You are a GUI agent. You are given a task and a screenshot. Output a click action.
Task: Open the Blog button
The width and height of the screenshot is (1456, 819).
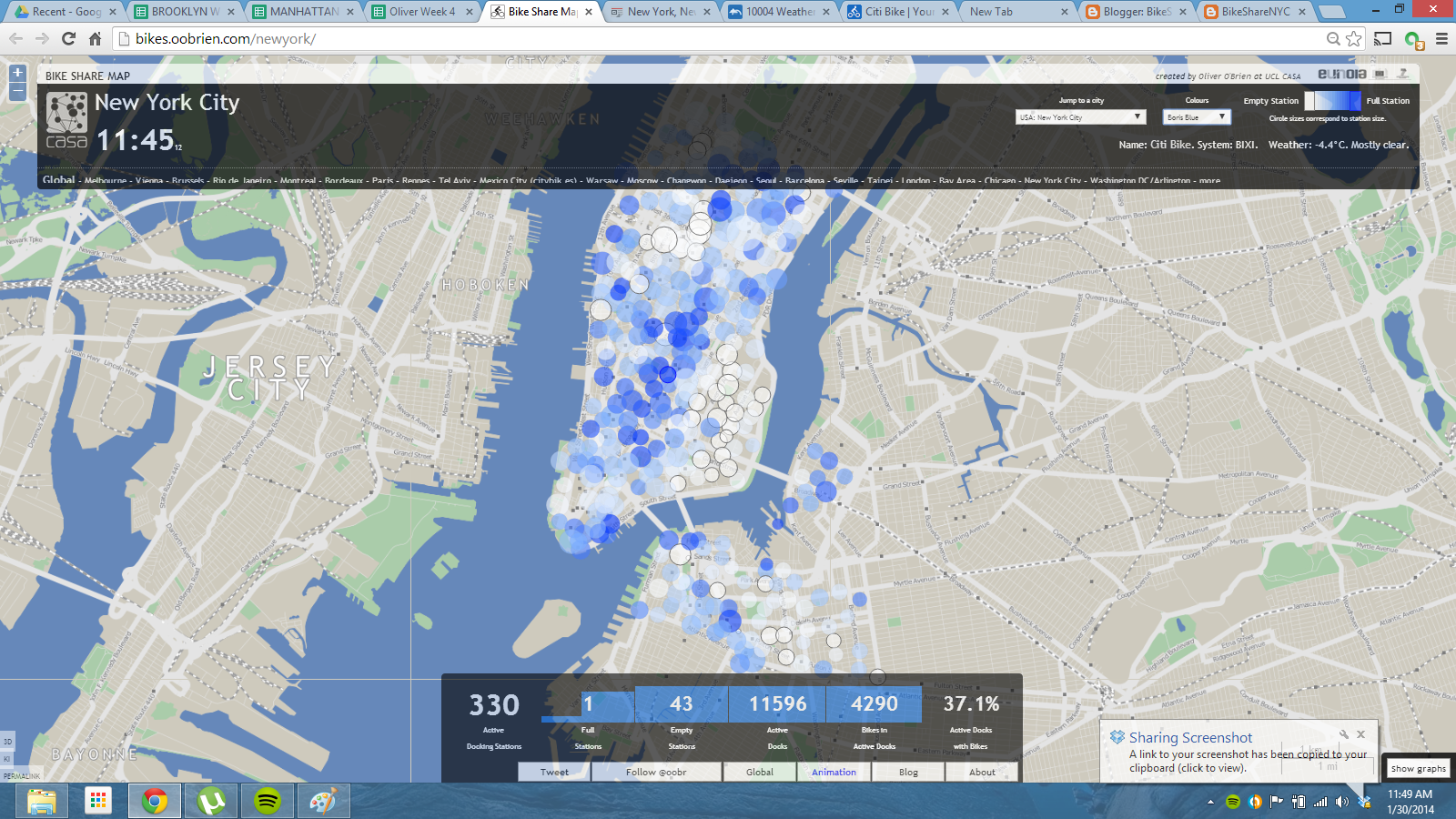[908, 772]
